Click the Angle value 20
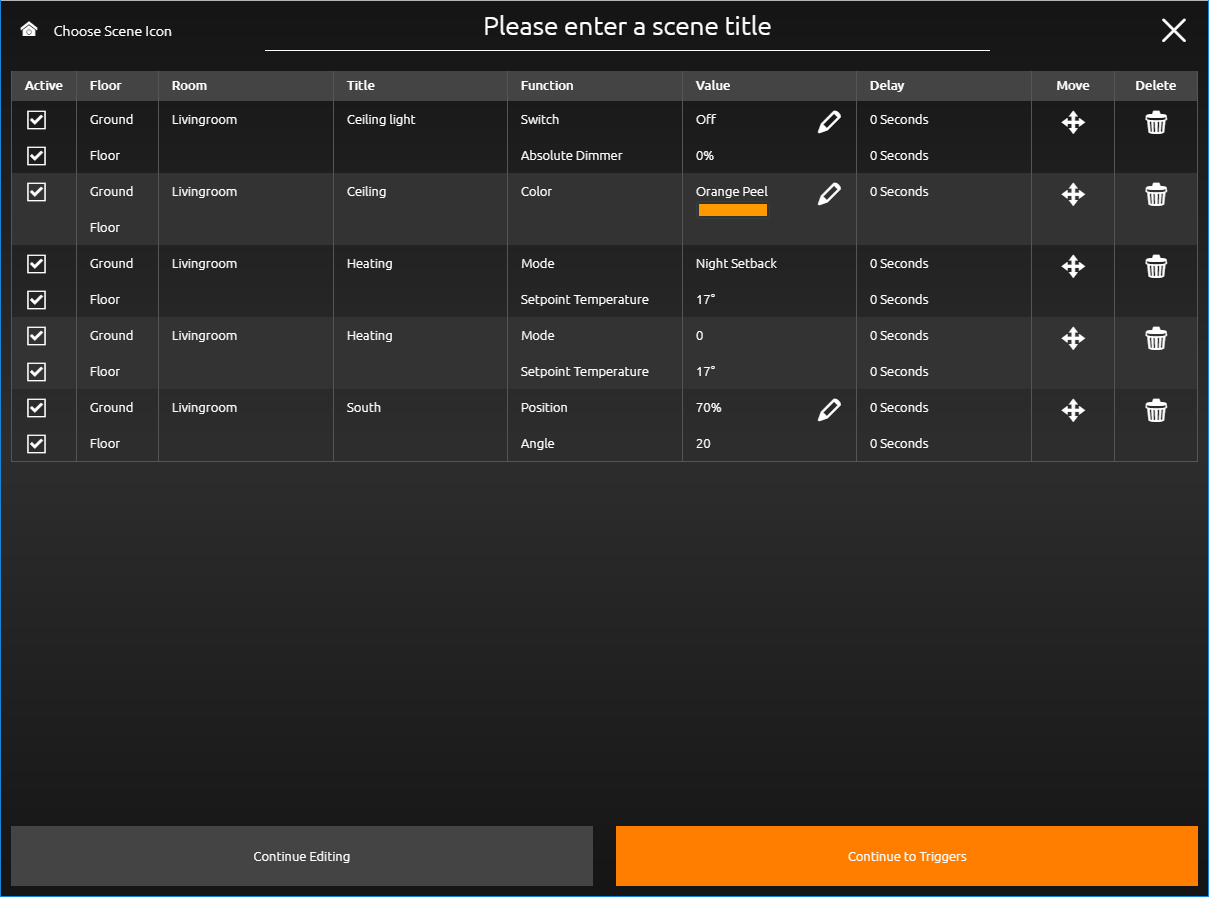1209x897 pixels. coord(703,444)
